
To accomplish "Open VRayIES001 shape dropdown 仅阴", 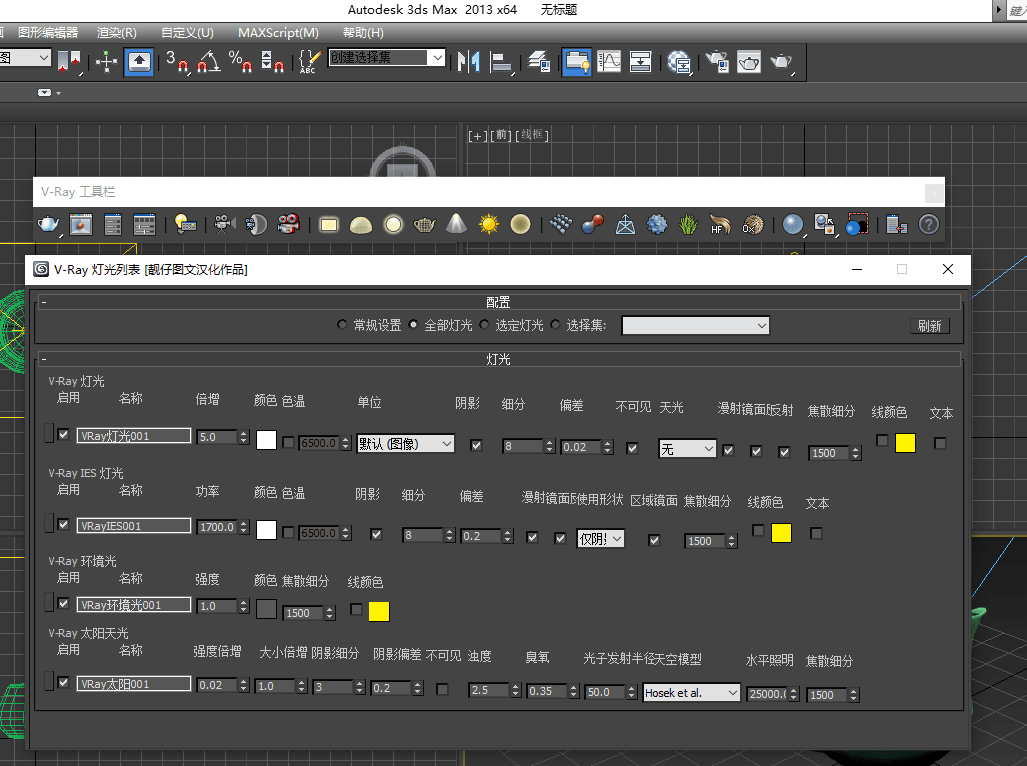I will (x=600, y=539).
